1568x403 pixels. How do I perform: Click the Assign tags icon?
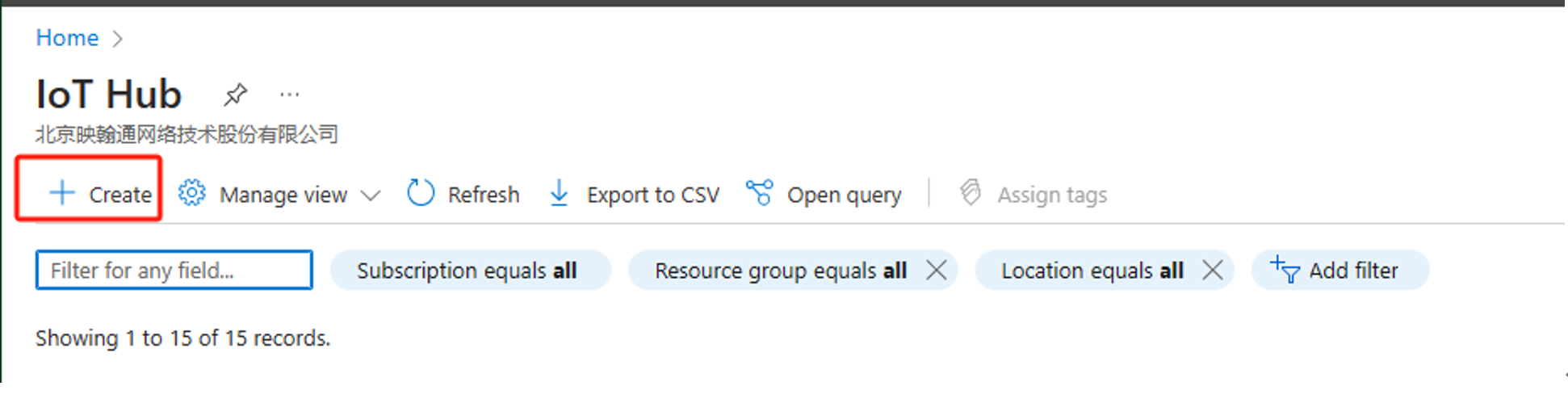coord(971,193)
